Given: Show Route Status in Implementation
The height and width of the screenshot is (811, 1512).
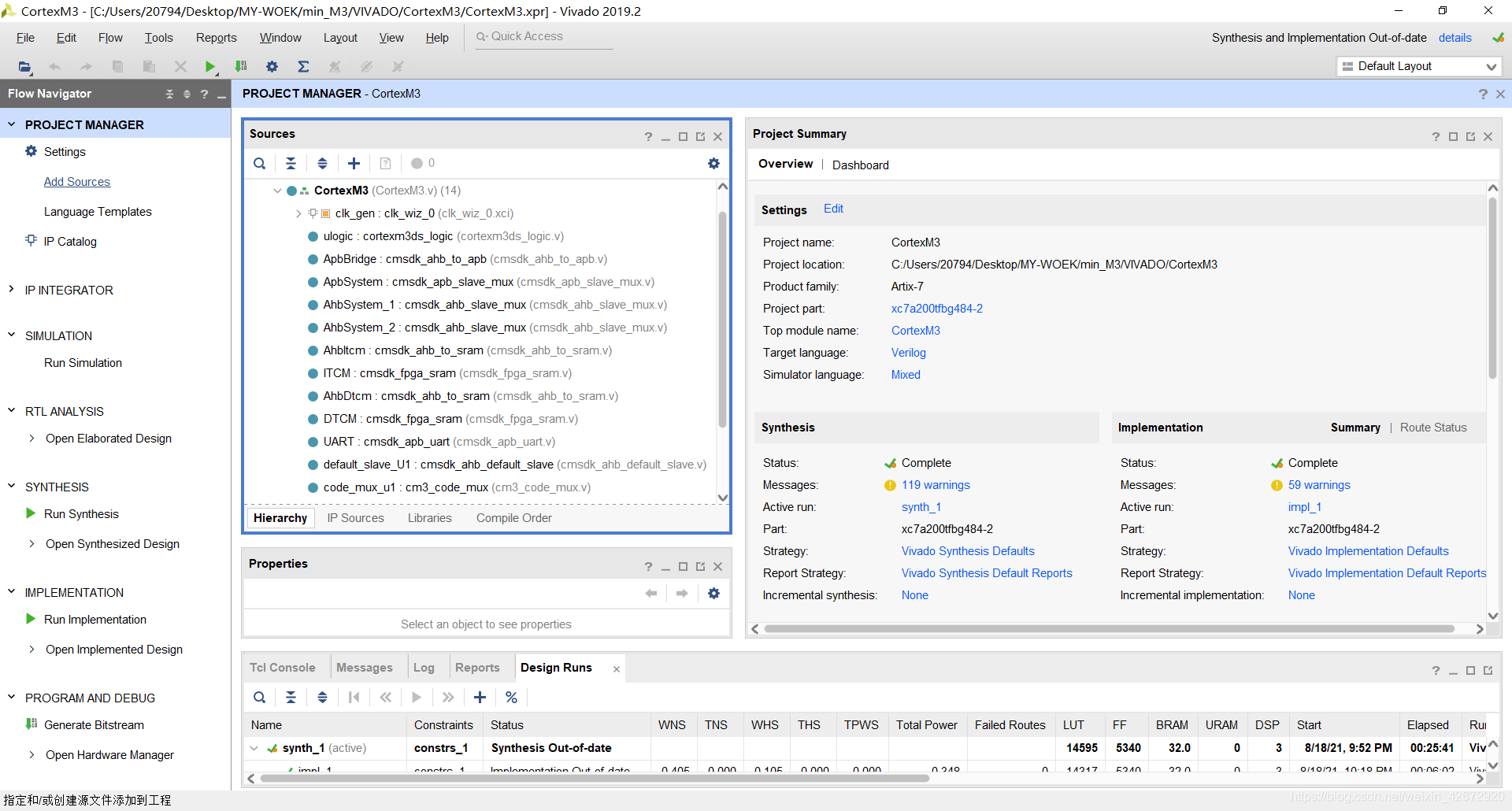Looking at the screenshot, I should tap(1433, 428).
